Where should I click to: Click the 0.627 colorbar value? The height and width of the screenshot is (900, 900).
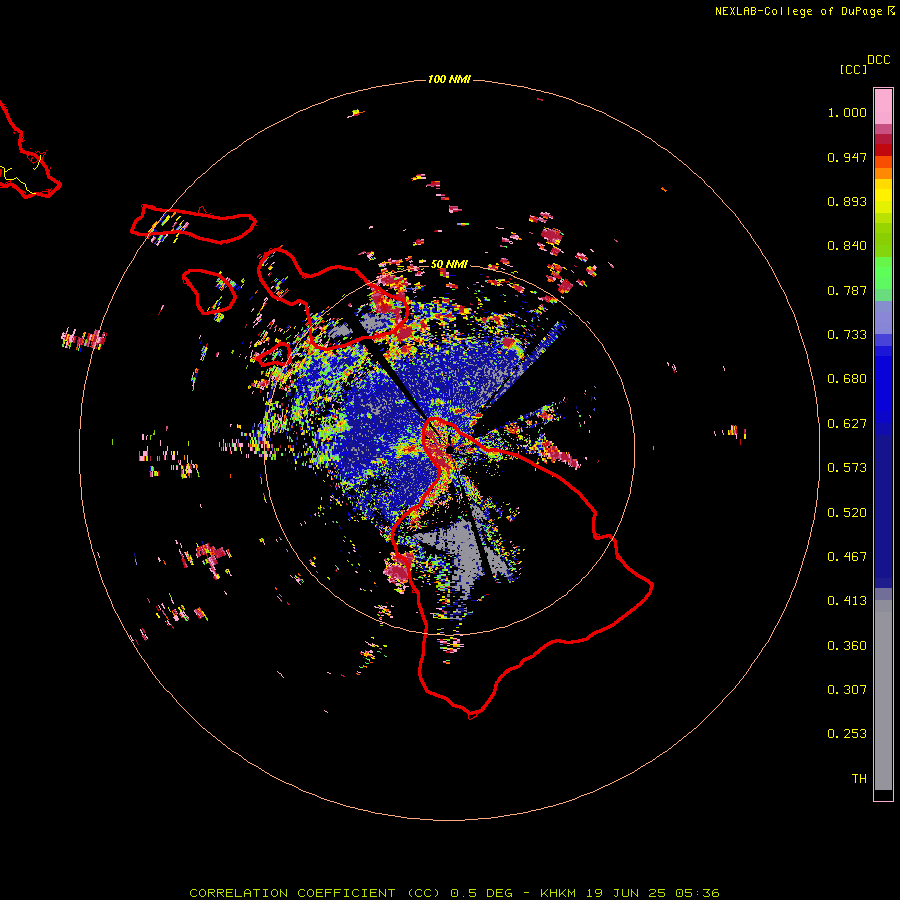click(847, 424)
